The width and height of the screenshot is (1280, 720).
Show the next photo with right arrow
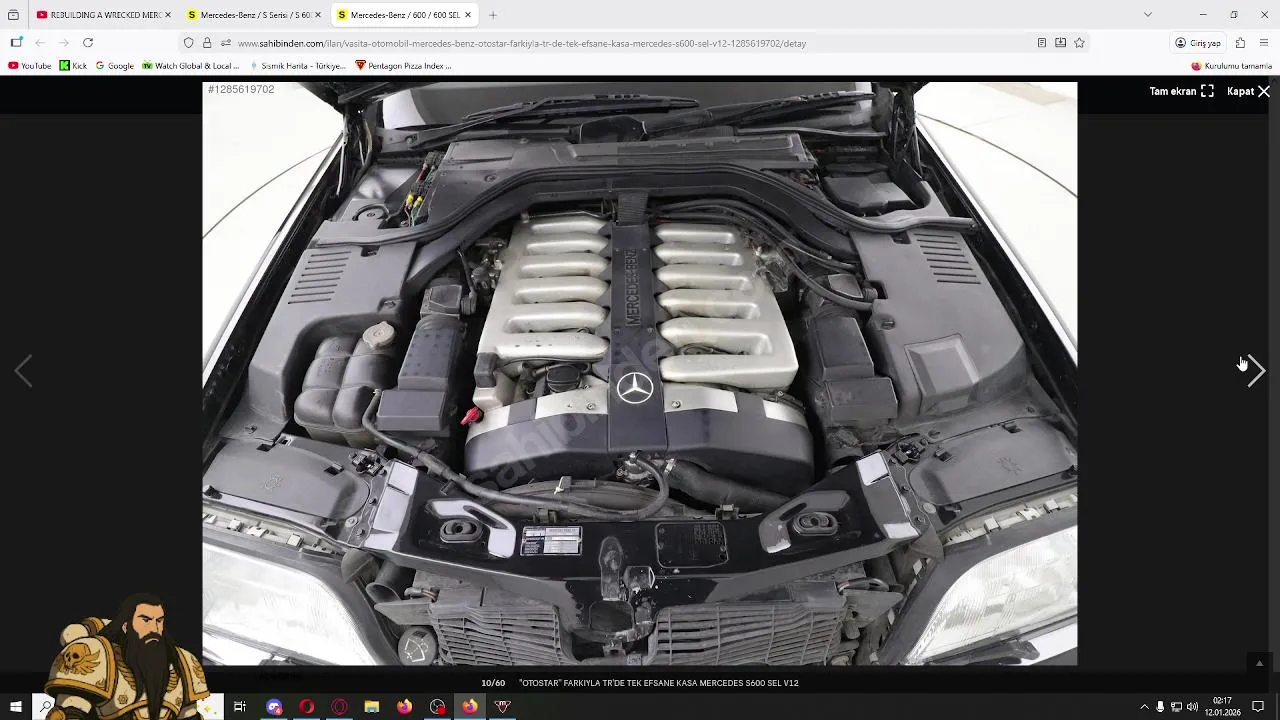1256,371
